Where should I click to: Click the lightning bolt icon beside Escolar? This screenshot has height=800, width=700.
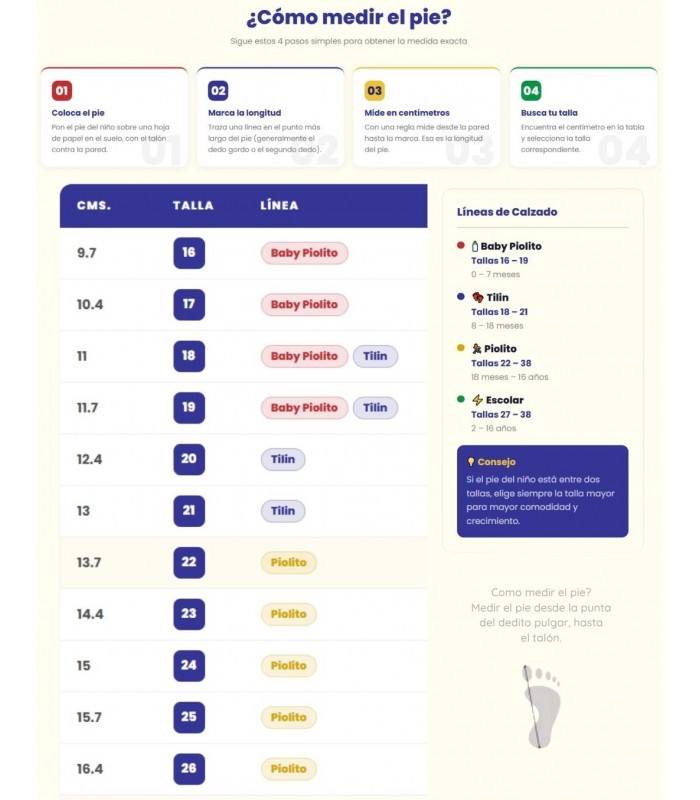[x=477, y=400]
